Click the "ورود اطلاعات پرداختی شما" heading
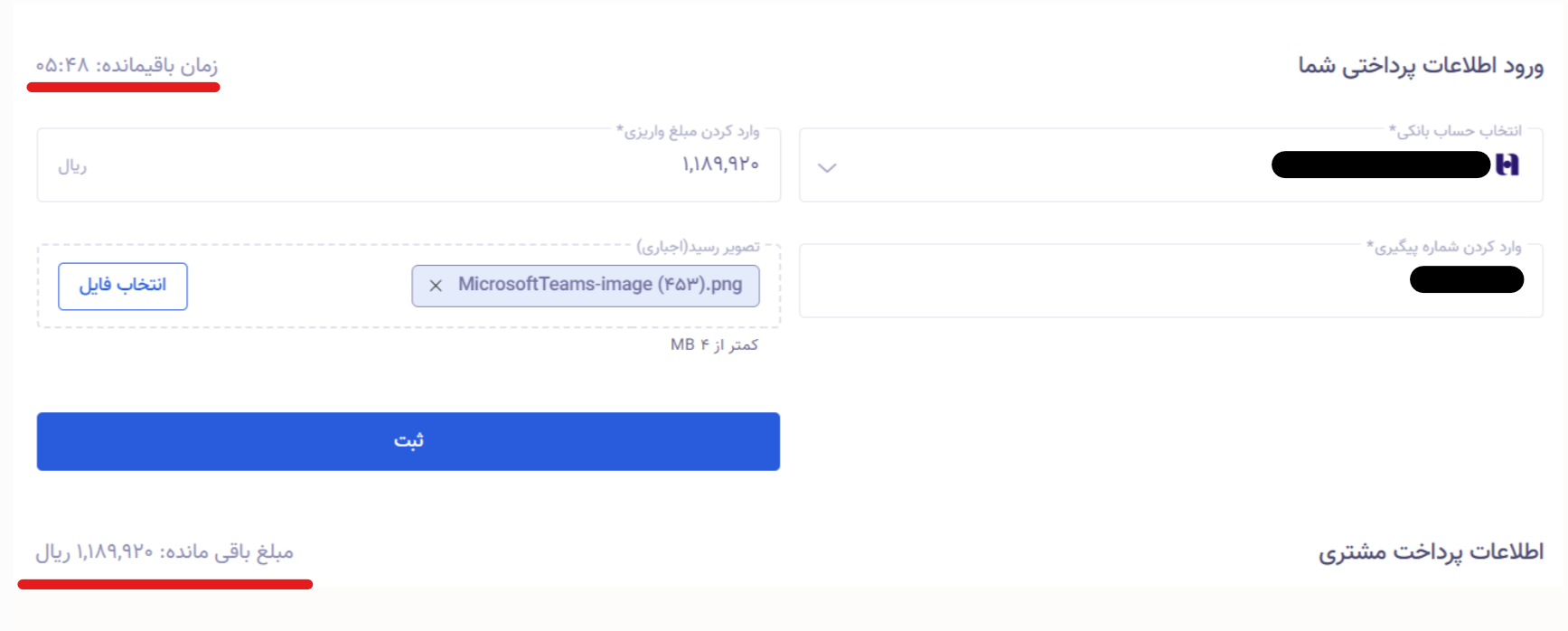Image resolution: width=1568 pixels, height=631 pixels. [x=1420, y=65]
